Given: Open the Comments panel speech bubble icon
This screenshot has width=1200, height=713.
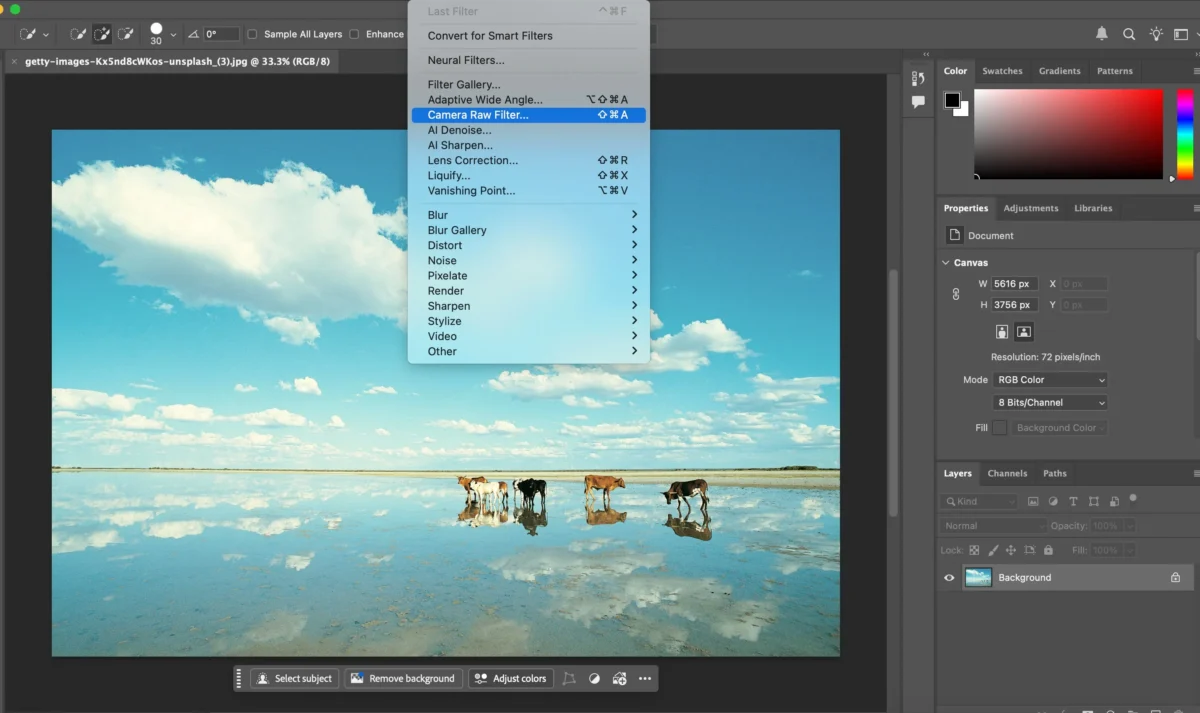Looking at the screenshot, I should coord(918,102).
